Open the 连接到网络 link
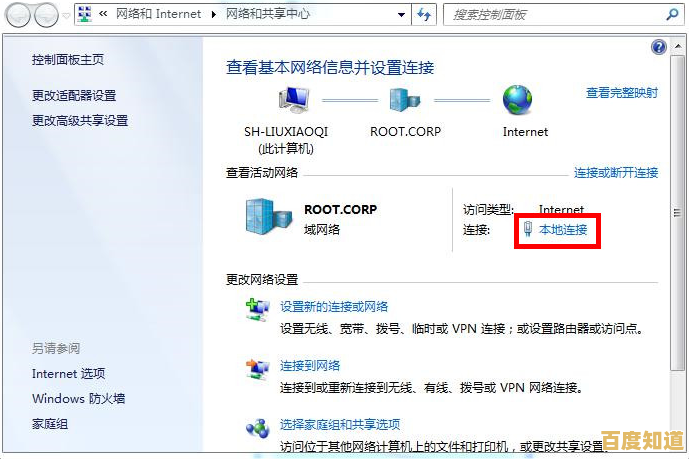The width and height of the screenshot is (689, 459). (310, 365)
